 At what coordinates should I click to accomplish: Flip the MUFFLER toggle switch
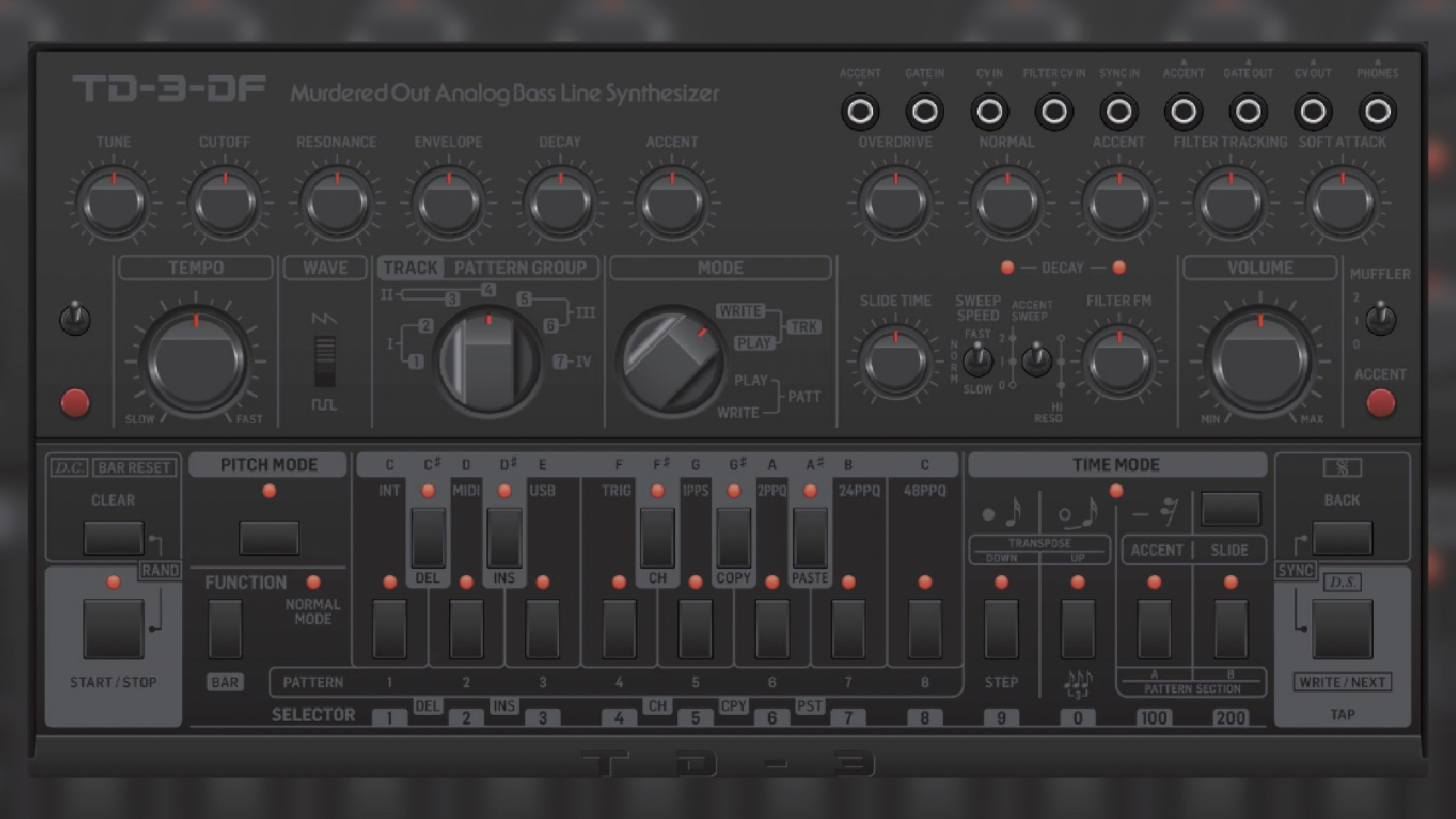(x=1380, y=318)
